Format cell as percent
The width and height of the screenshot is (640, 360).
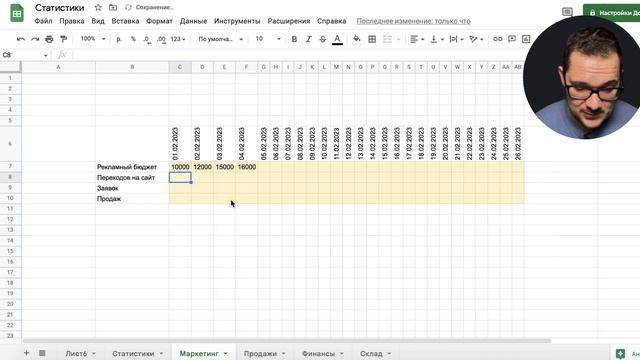pos(133,39)
